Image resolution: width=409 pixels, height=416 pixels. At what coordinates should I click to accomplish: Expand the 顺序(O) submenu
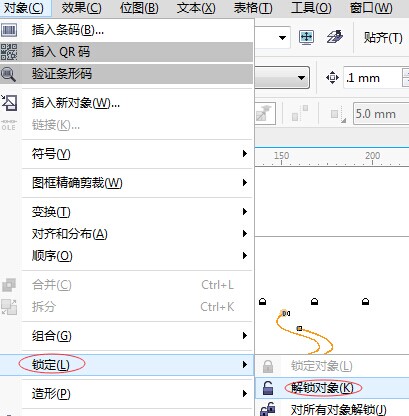pyautogui.click(x=127, y=256)
